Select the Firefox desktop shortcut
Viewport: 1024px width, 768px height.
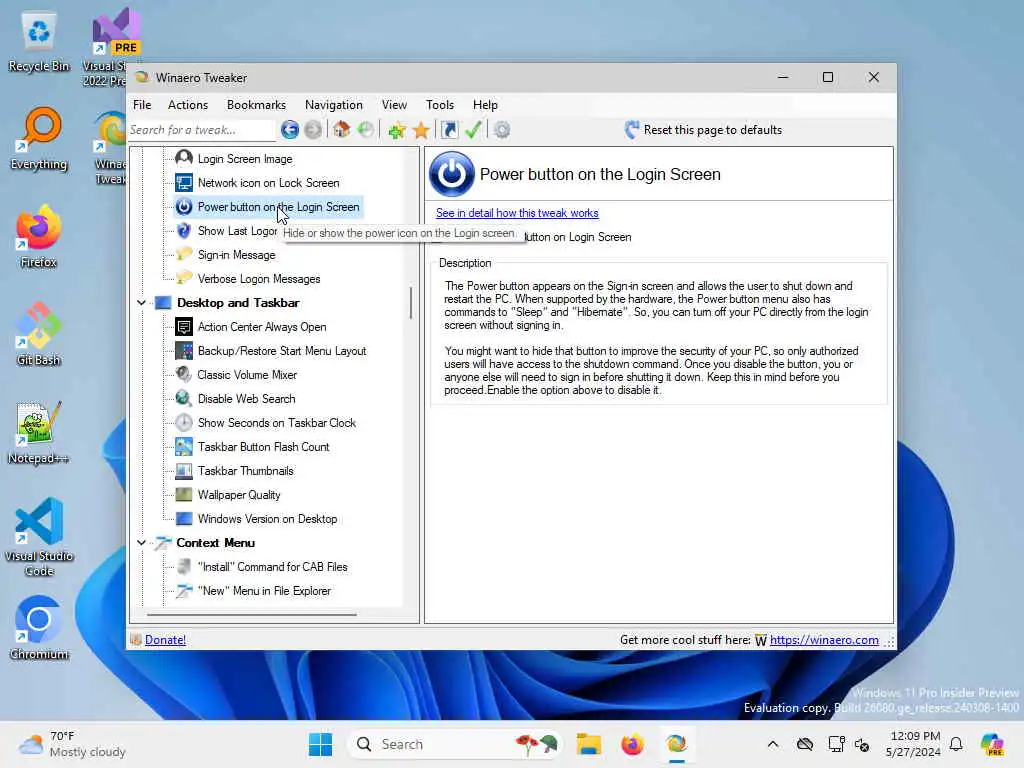pyautogui.click(x=39, y=236)
